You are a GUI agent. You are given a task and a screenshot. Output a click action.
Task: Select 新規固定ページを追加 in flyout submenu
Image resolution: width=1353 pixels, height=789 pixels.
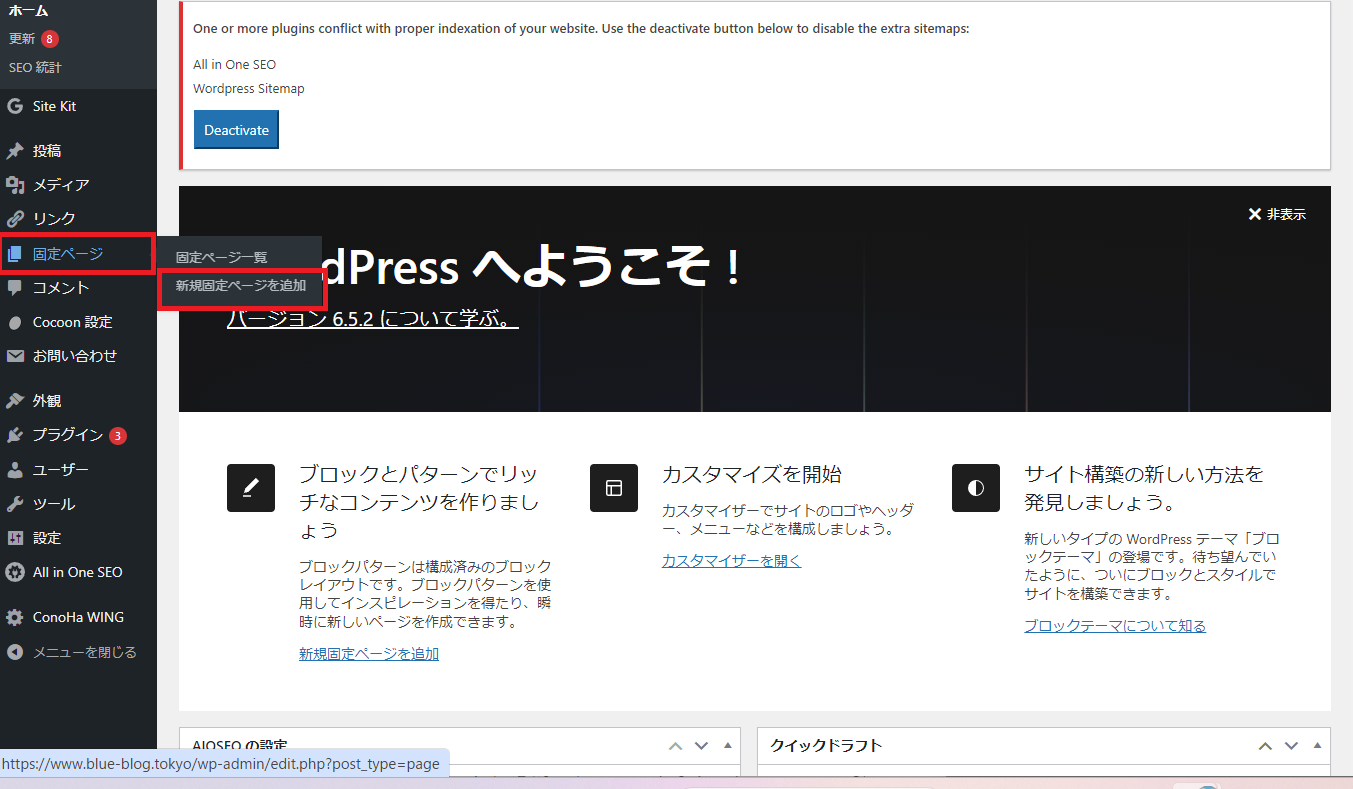pyautogui.click(x=241, y=285)
